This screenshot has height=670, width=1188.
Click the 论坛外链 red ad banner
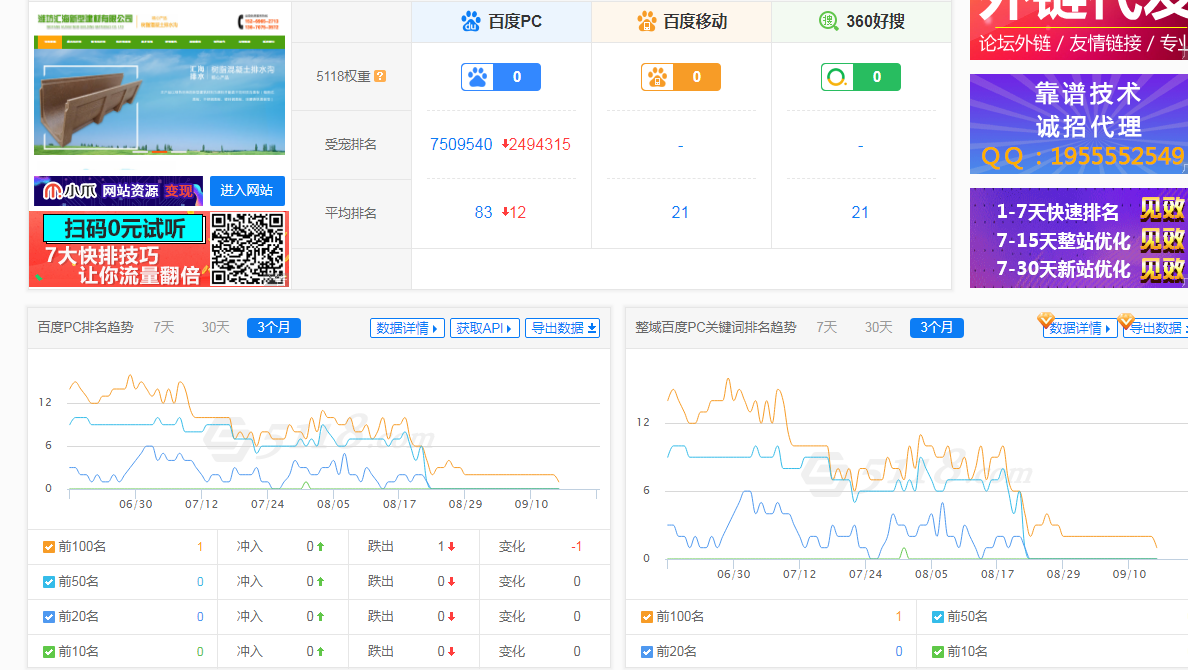click(x=1079, y=30)
